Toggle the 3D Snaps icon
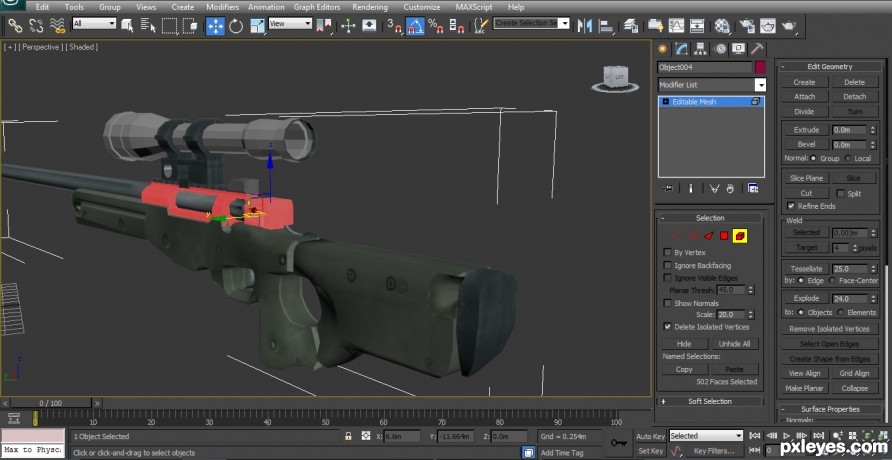This screenshot has width=892, height=460. tap(394, 26)
